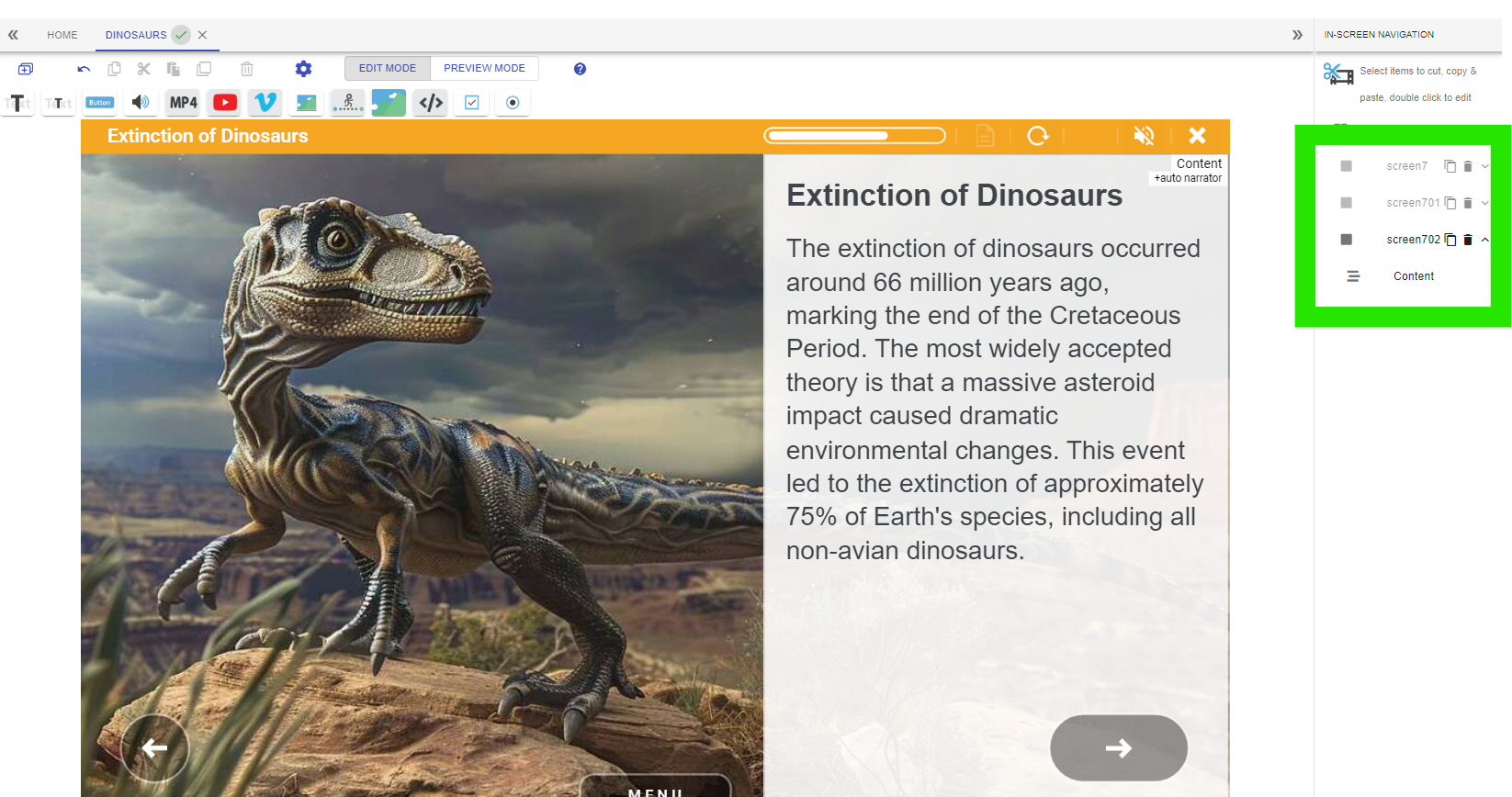Insert a Vimeo video element
The image size is (1512, 797).
pyautogui.click(x=265, y=103)
